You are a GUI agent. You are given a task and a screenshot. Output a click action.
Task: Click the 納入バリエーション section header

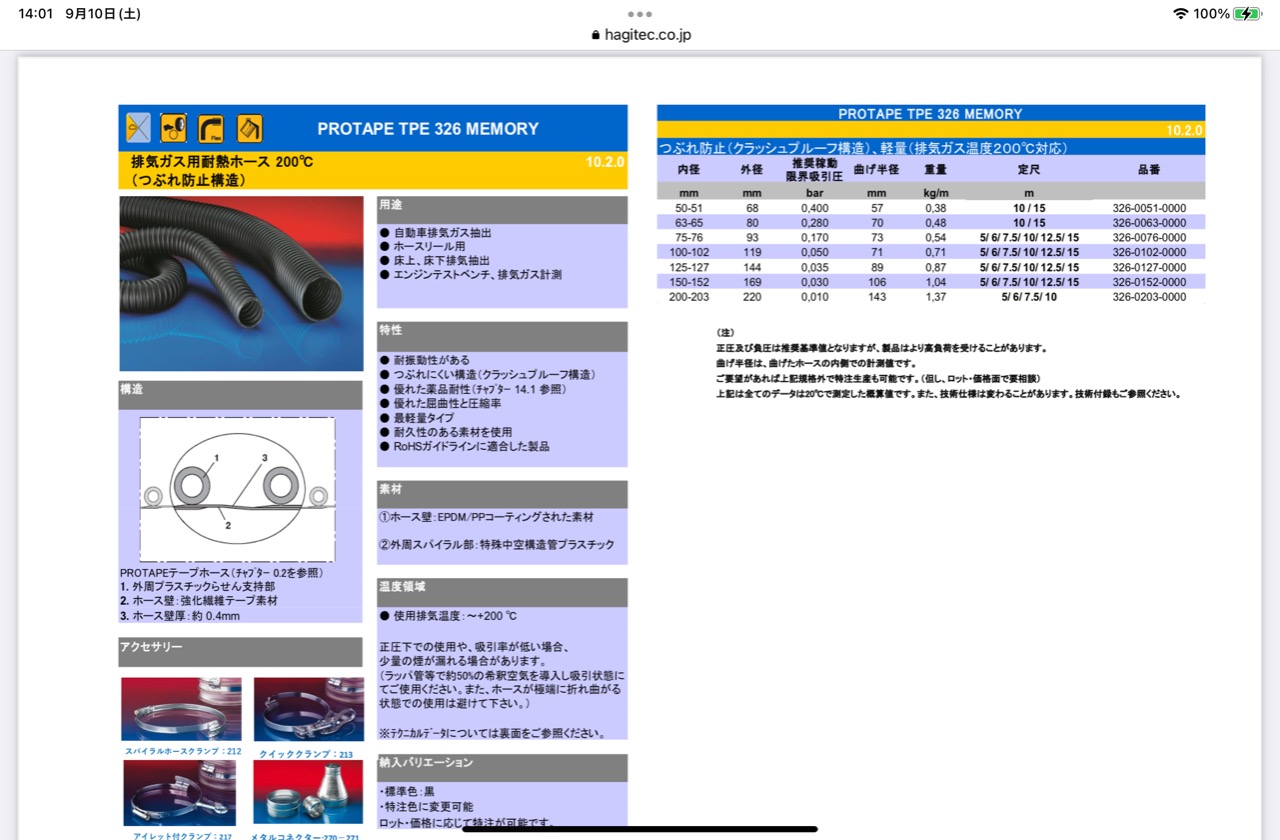[502, 767]
